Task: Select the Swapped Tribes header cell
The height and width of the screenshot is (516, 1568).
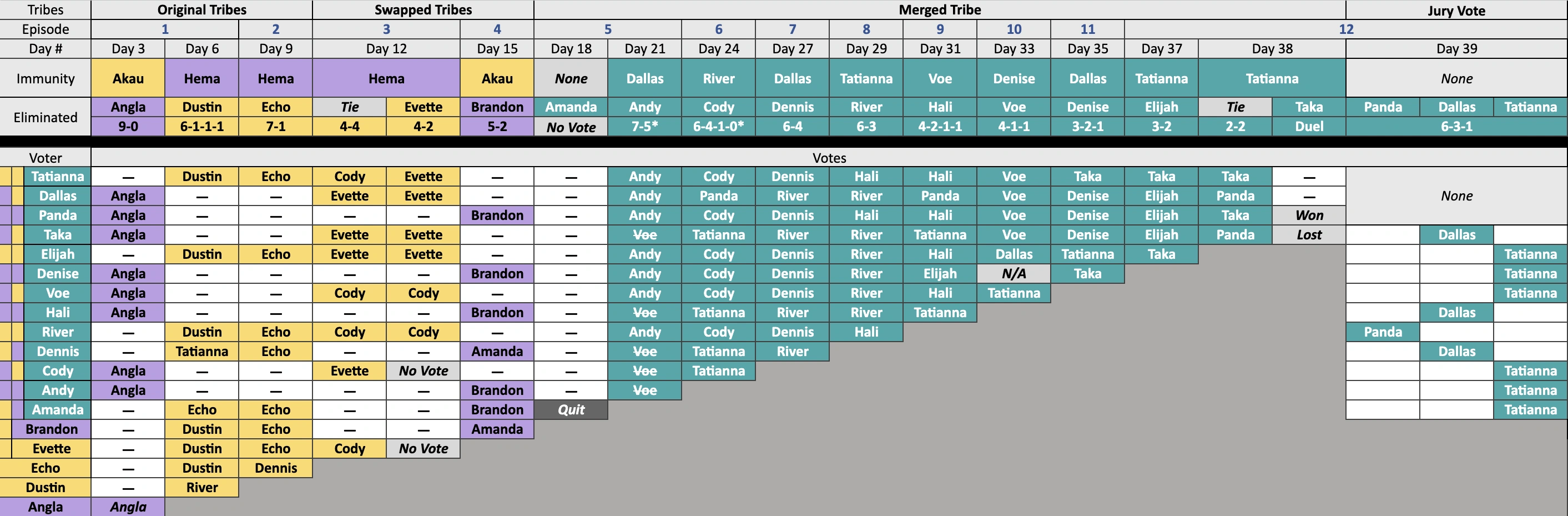Action: coord(423,10)
